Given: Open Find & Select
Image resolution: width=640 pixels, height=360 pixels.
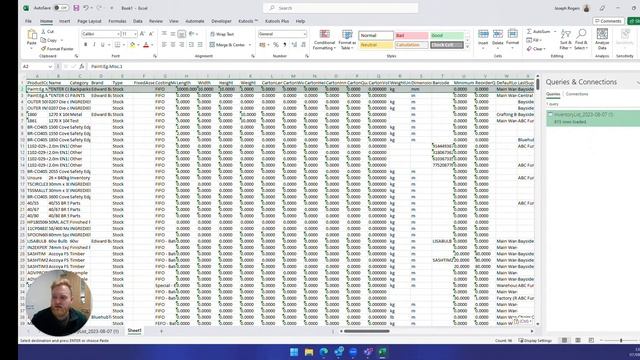Looking at the screenshot, I should tap(581, 39).
